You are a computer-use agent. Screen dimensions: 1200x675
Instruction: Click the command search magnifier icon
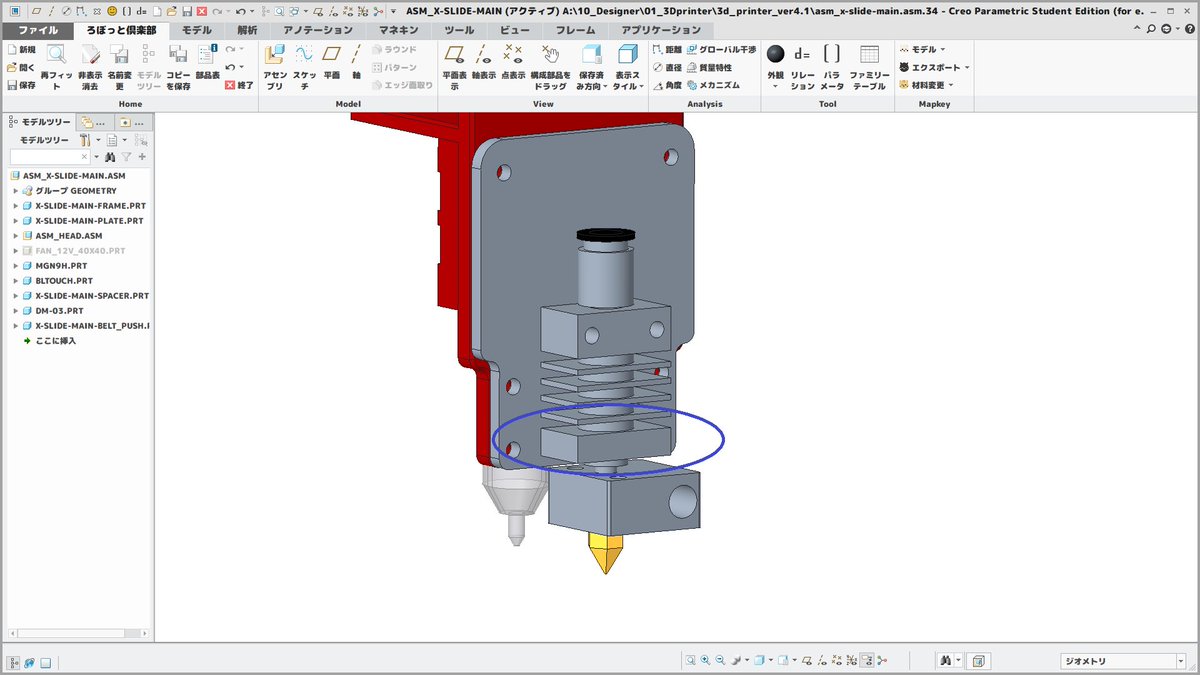click(x=1152, y=30)
